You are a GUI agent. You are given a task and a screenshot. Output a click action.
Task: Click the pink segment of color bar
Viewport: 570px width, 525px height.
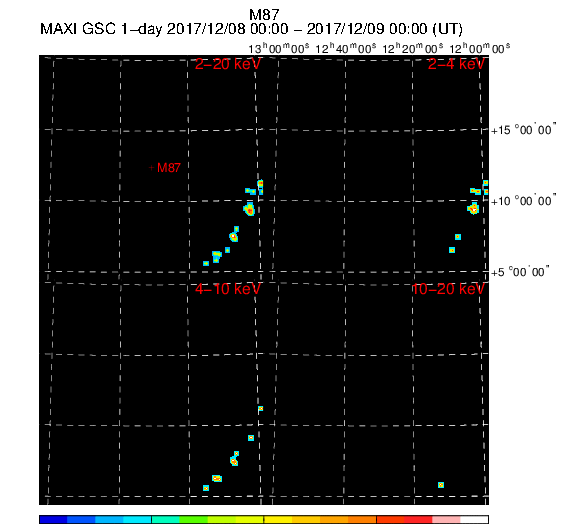click(446, 519)
